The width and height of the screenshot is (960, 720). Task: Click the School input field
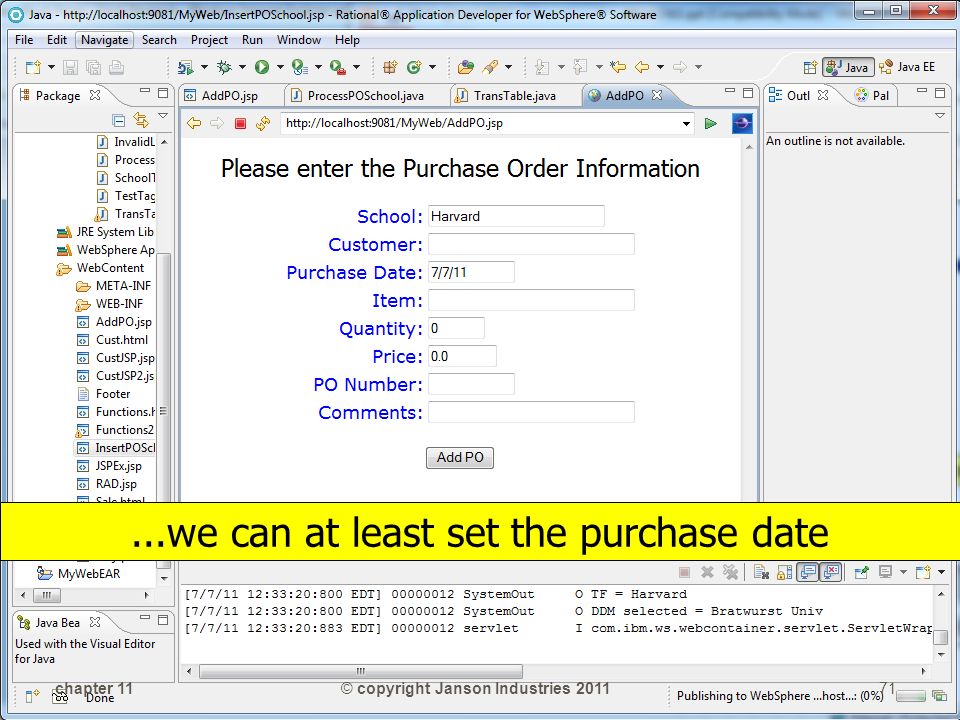click(x=516, y=216)
